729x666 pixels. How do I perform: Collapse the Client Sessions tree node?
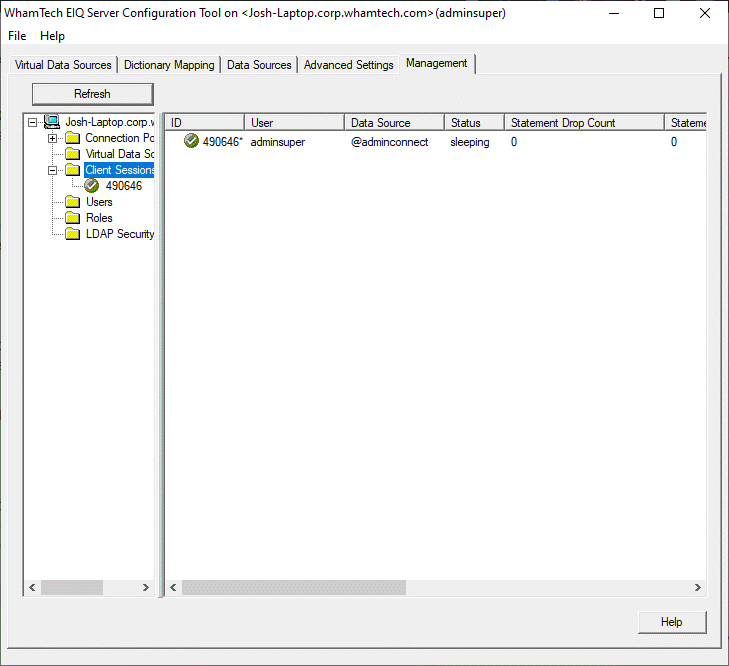tap(53, 170)
